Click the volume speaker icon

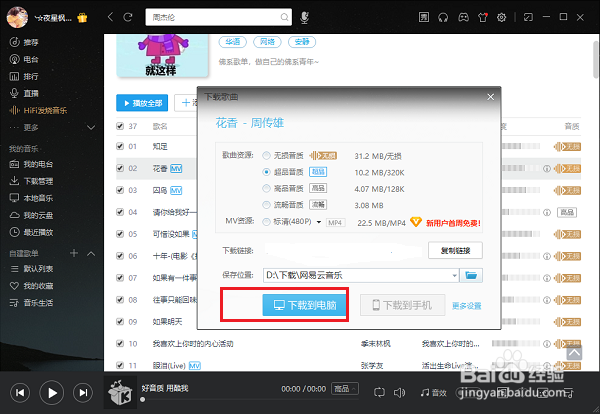click(399, 392)
